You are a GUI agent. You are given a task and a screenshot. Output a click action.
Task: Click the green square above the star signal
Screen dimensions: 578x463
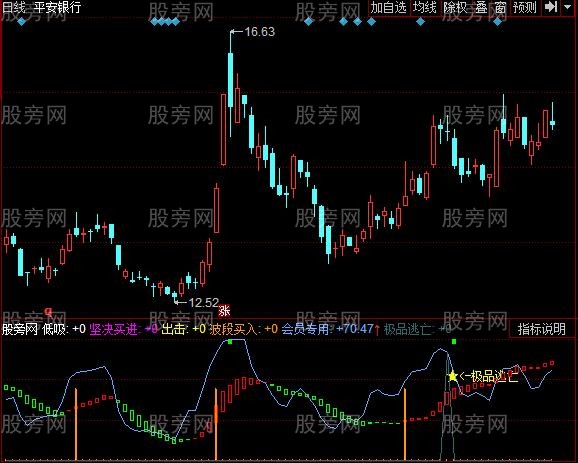(454, 342)
